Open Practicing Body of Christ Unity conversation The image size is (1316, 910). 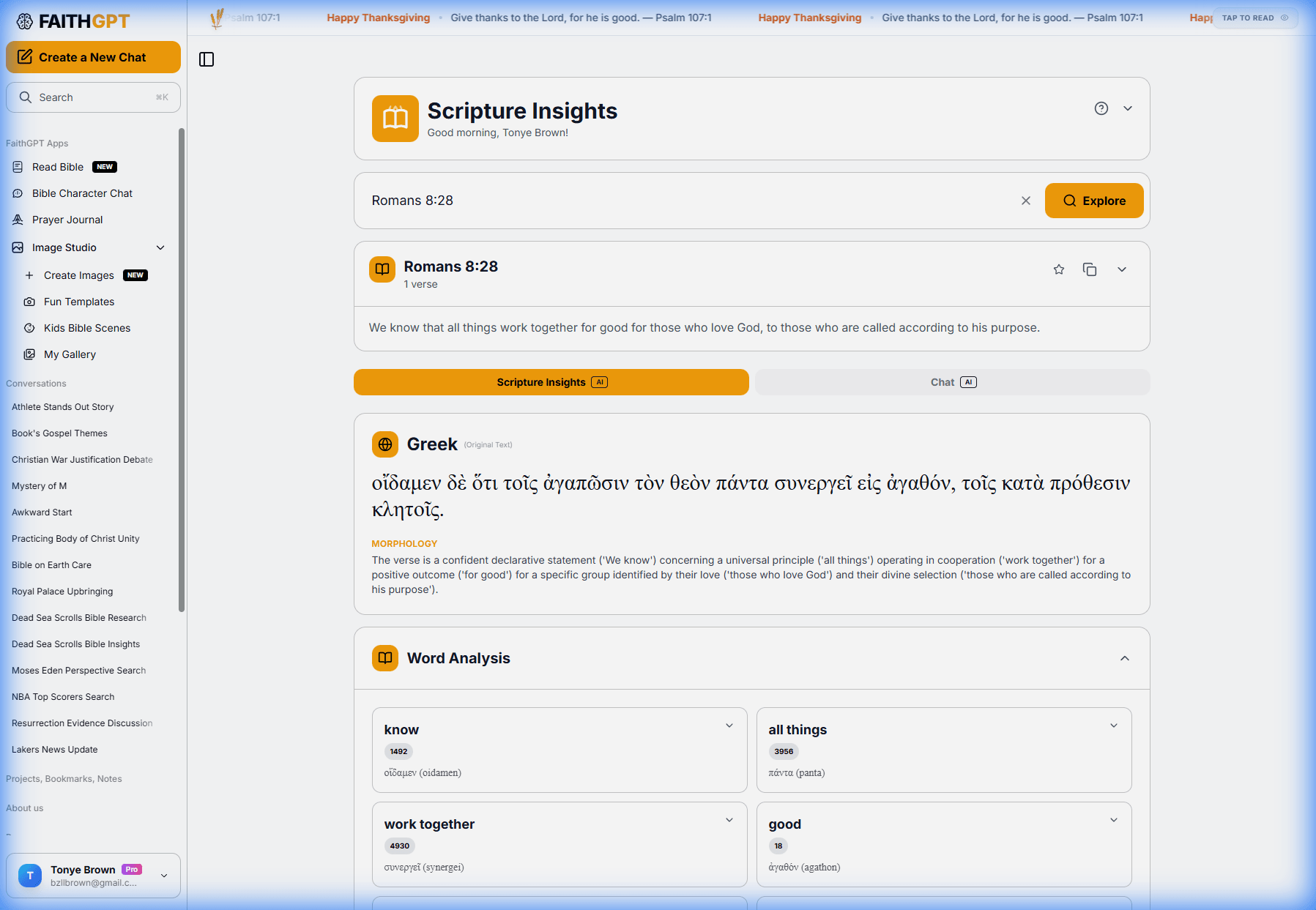[x=75, y=539]
